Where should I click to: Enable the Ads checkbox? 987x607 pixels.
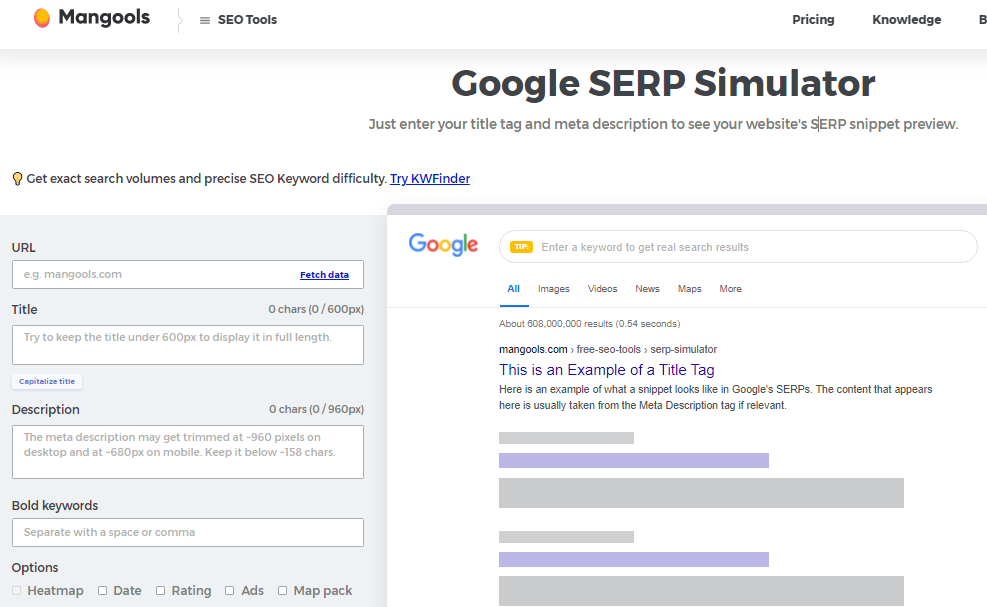[x=230, y=591]
